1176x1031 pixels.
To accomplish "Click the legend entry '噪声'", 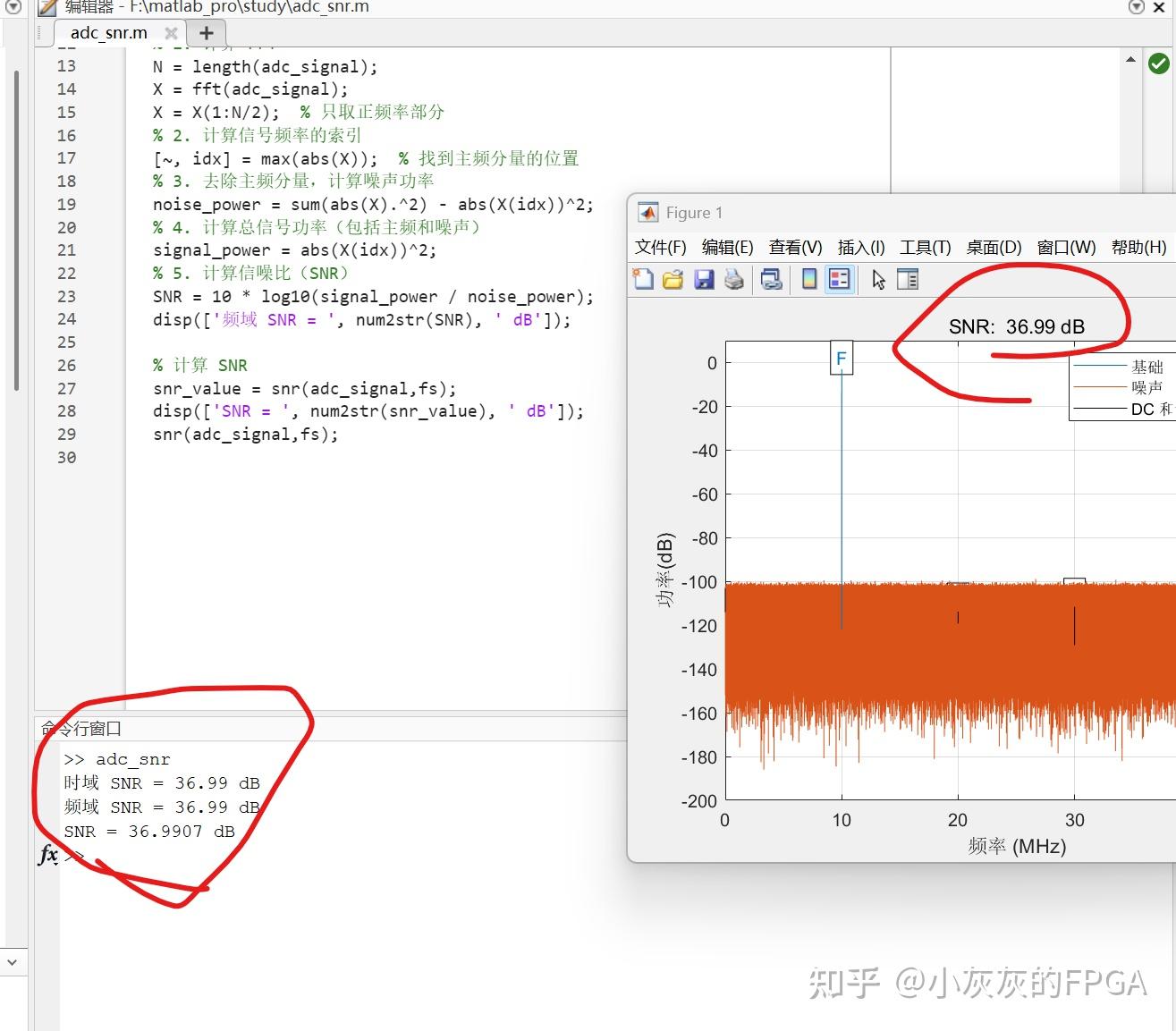I will [x=1146, y=387].
